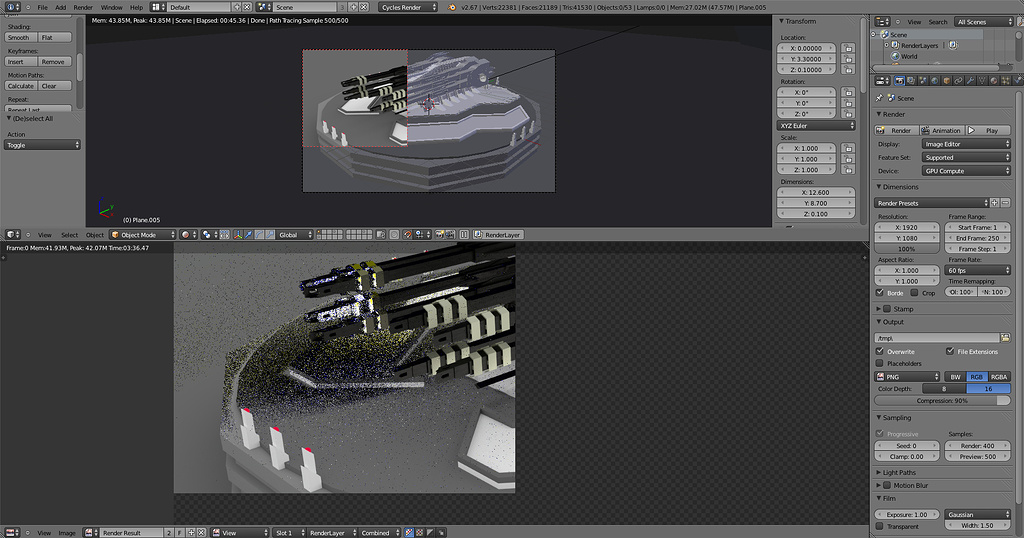Open the Render properties tab (camera icon)
Image resolution: width=1024 pixels, height=538 pixels.
click(900, 80)
